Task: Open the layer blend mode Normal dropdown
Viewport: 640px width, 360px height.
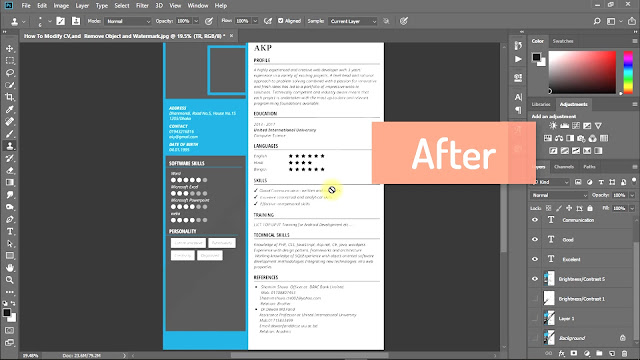Action: click(559, 195)
